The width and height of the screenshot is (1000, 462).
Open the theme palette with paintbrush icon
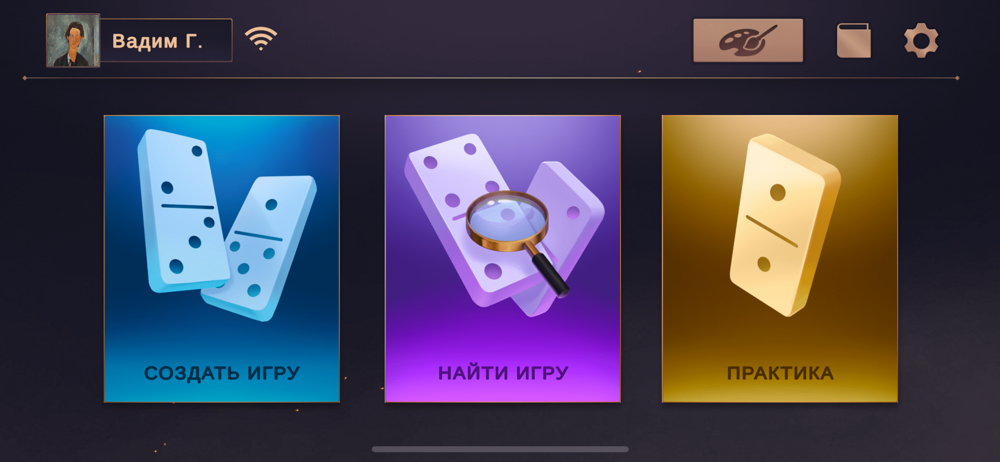coord(748,40)
